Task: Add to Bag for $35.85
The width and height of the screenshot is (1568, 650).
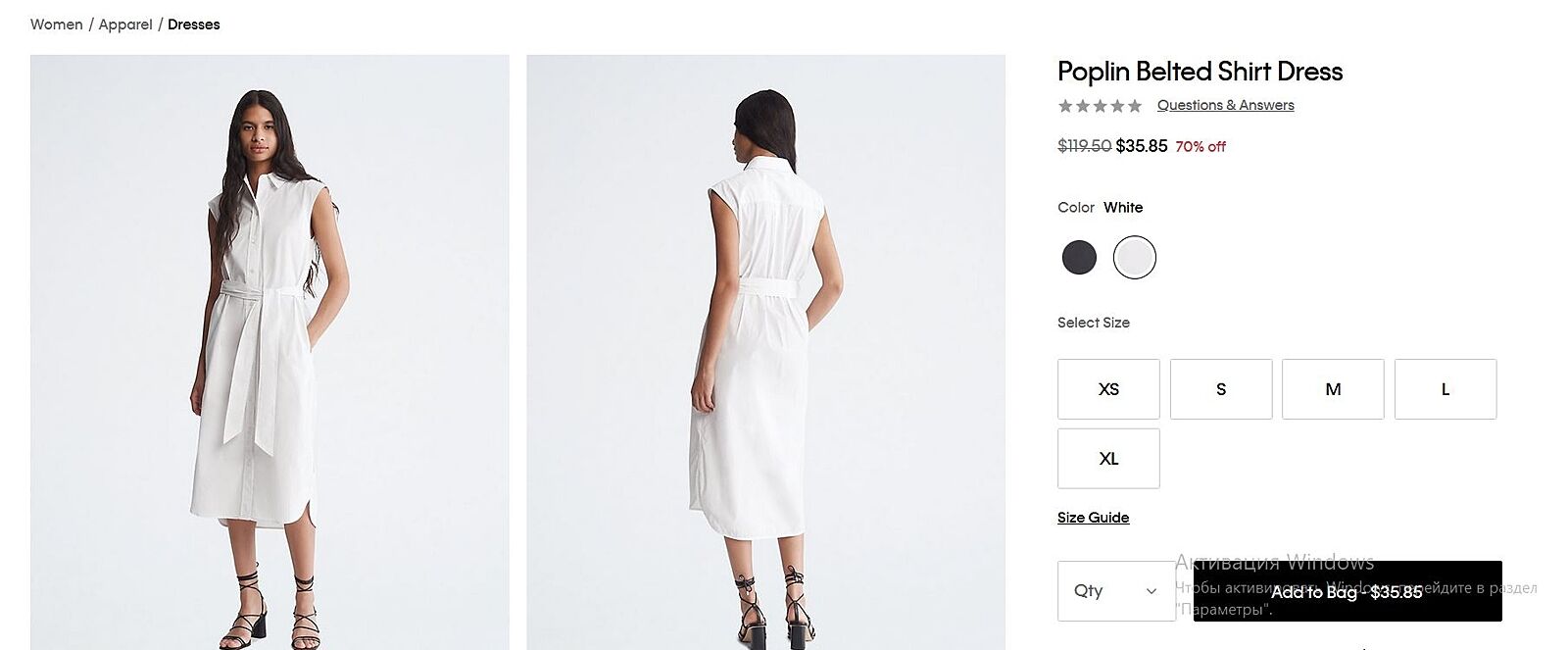Action: [x=1347, y=591]
